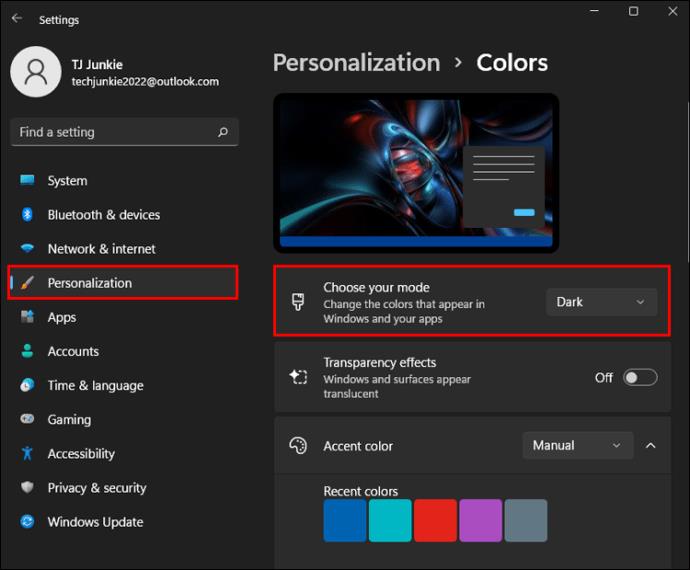The image size is (690, 570).
Task: Click the back arrow icon
Action: (x=17, y=18)
